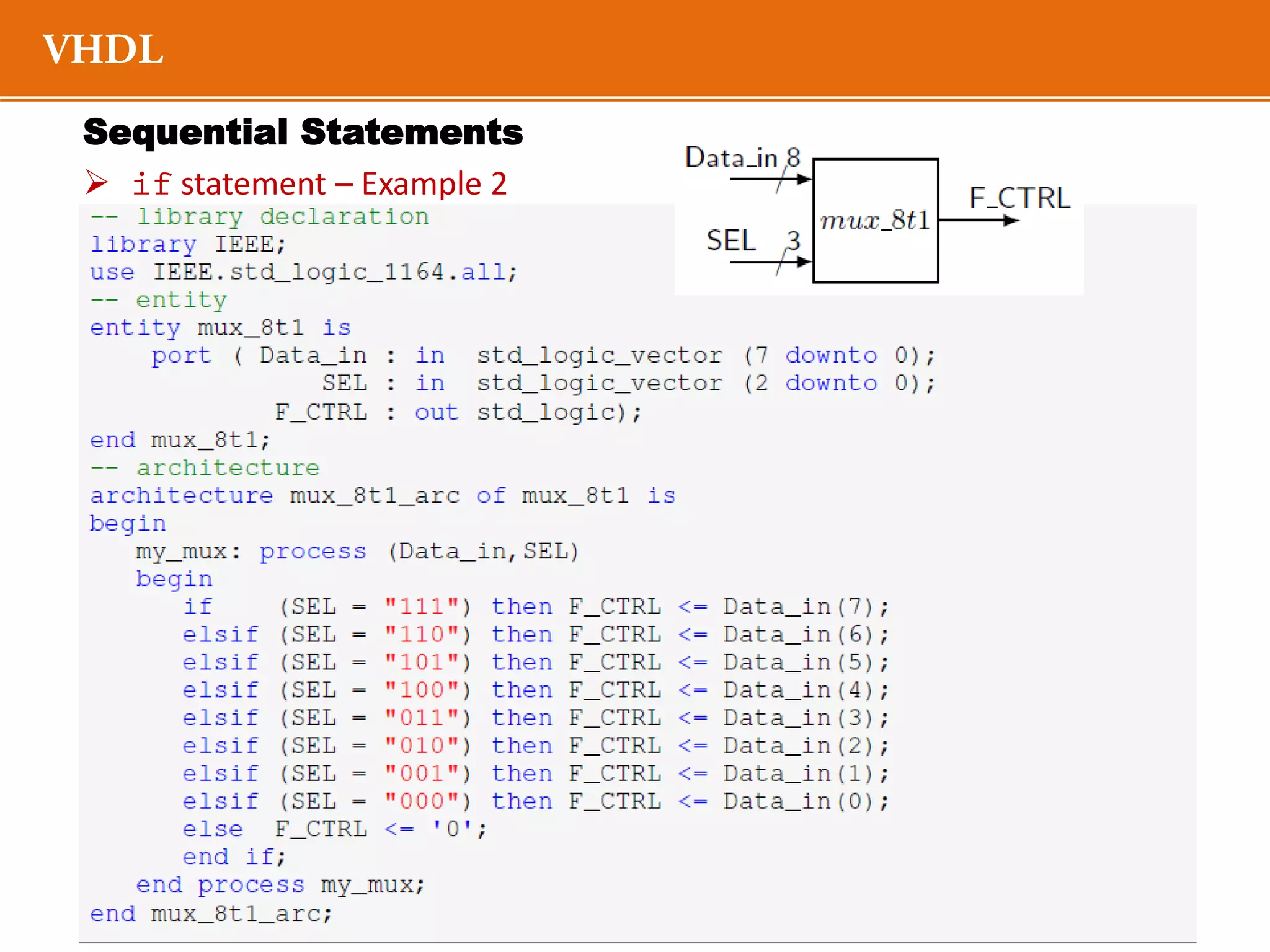Click the 'library IEEE;' code line
This screenshot has width=1270, height=952.
pos(188,244)
